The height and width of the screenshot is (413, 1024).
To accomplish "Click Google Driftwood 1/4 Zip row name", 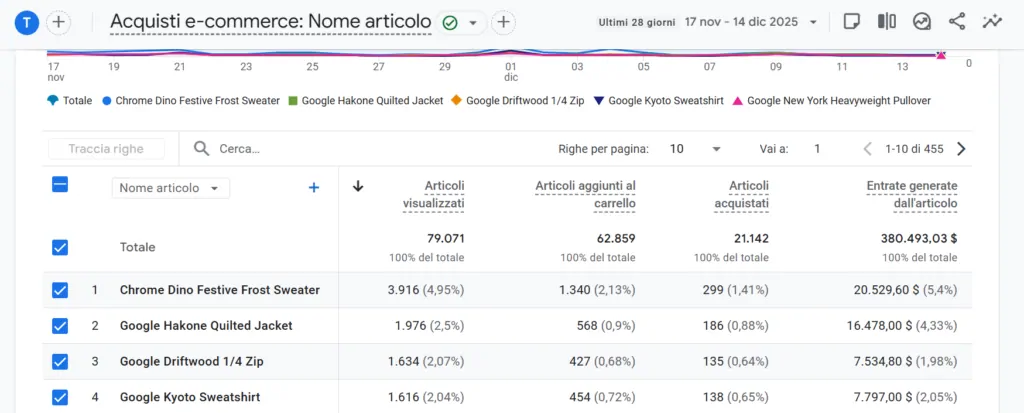I will tap(191, 361).
